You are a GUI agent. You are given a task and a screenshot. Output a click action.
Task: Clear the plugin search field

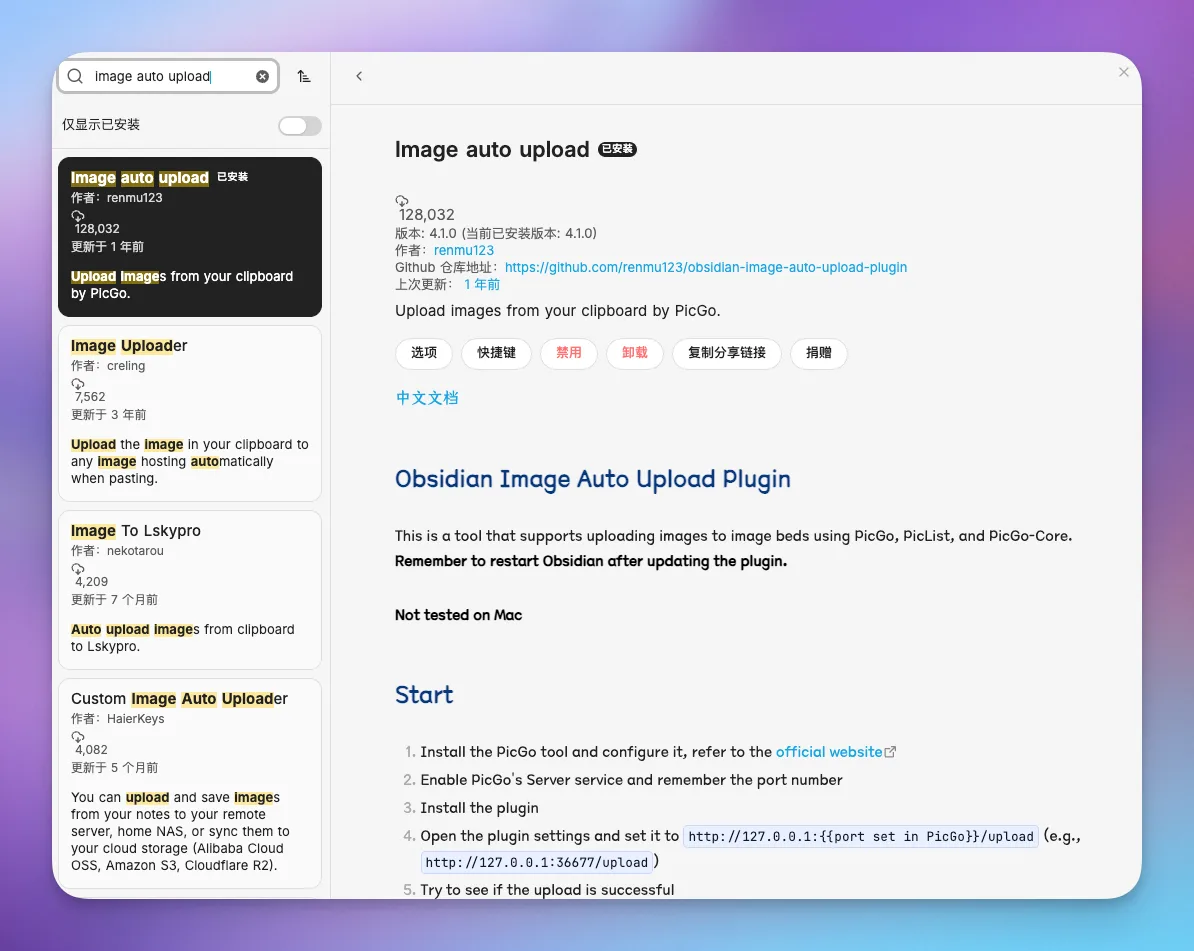pyautogui.click(x=262, y=76)
